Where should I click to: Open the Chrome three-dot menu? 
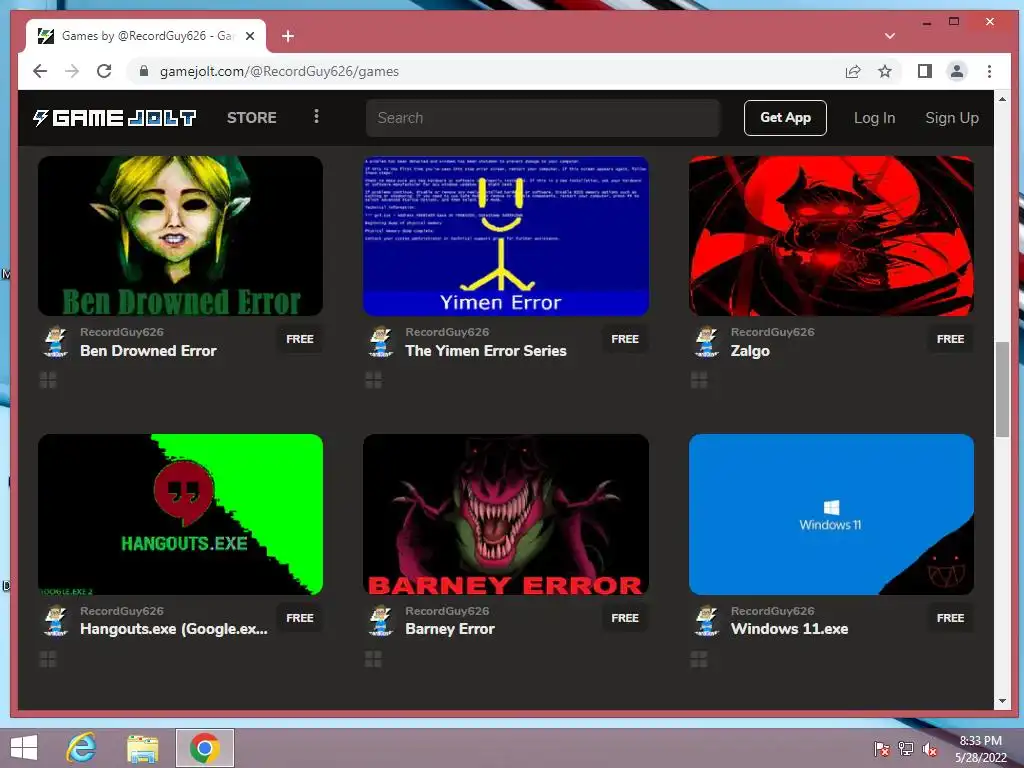989,71
